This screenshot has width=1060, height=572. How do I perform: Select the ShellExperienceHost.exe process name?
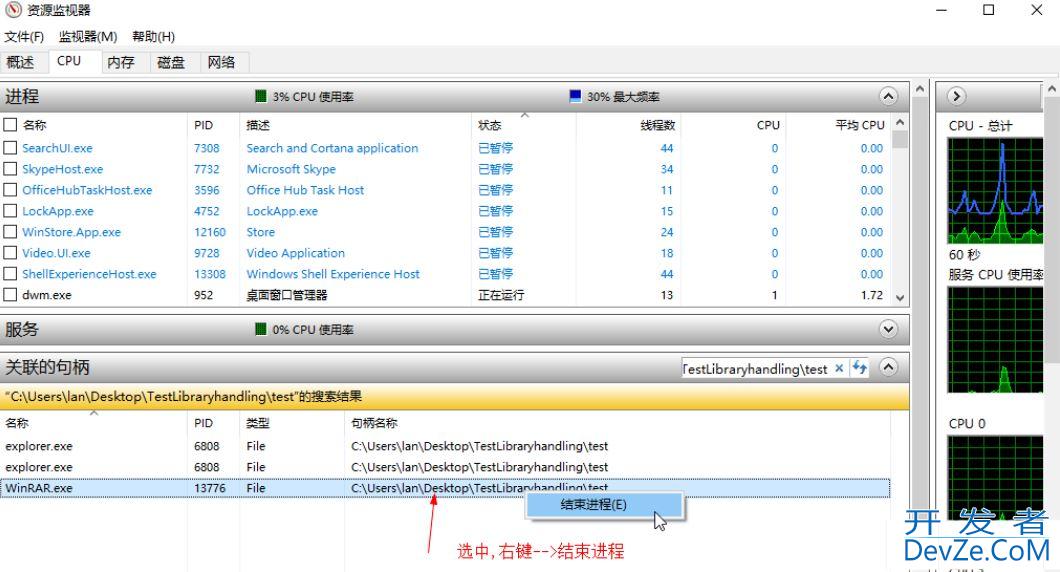click(89, 274)
